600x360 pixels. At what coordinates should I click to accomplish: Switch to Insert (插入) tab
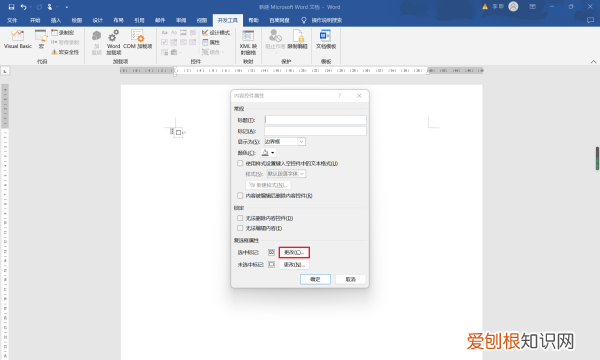[56, 20]
